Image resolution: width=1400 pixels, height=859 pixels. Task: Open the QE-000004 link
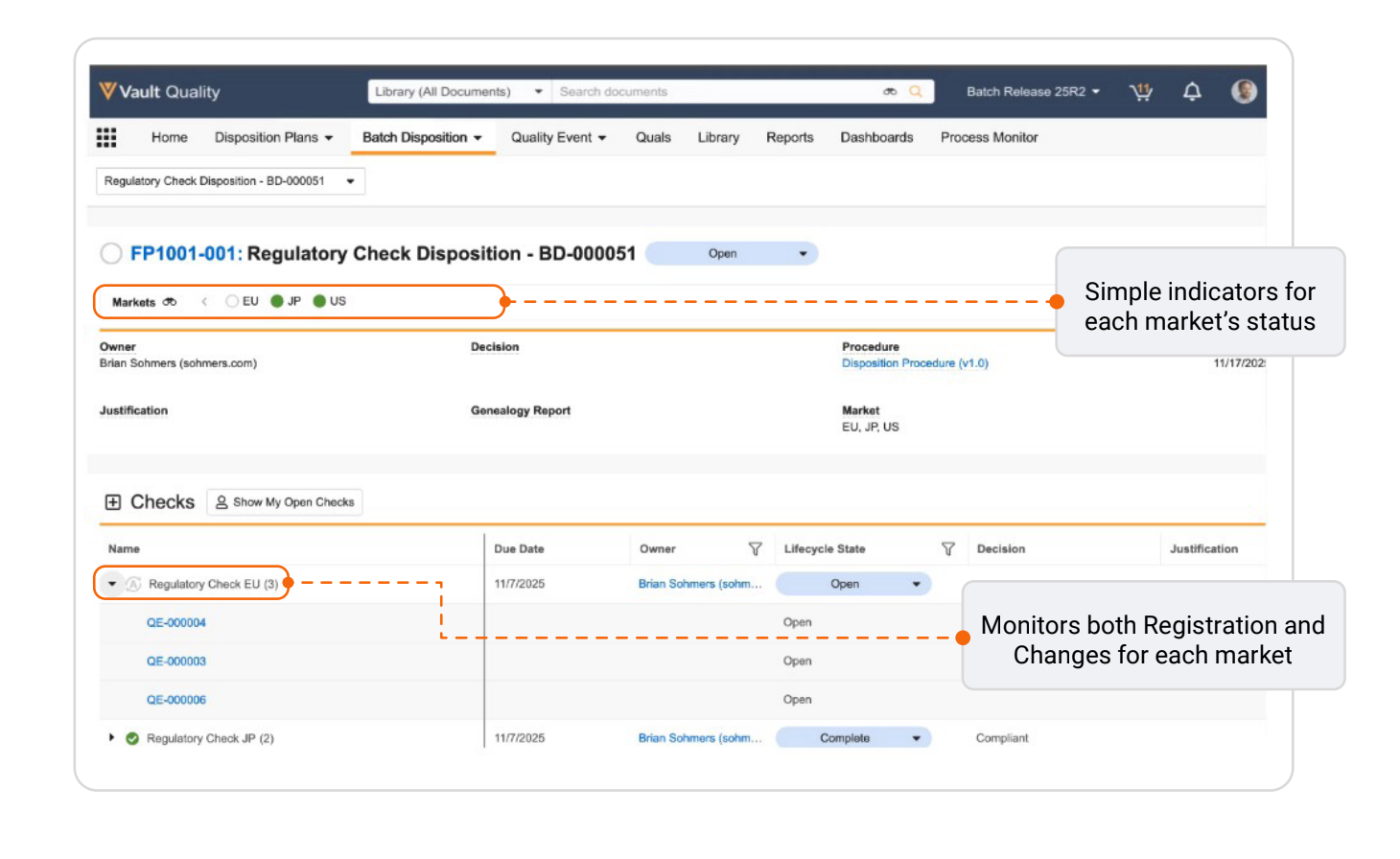(x=176, y=623)
